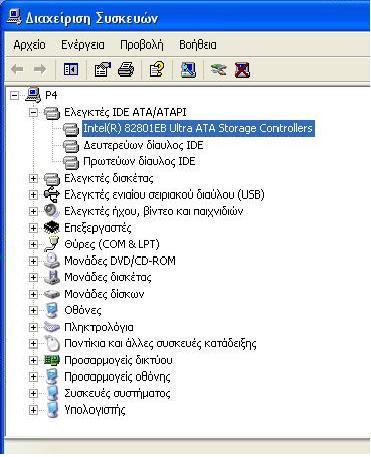
Task: Click the display adapters icon
Action: [x=52, y=377]
